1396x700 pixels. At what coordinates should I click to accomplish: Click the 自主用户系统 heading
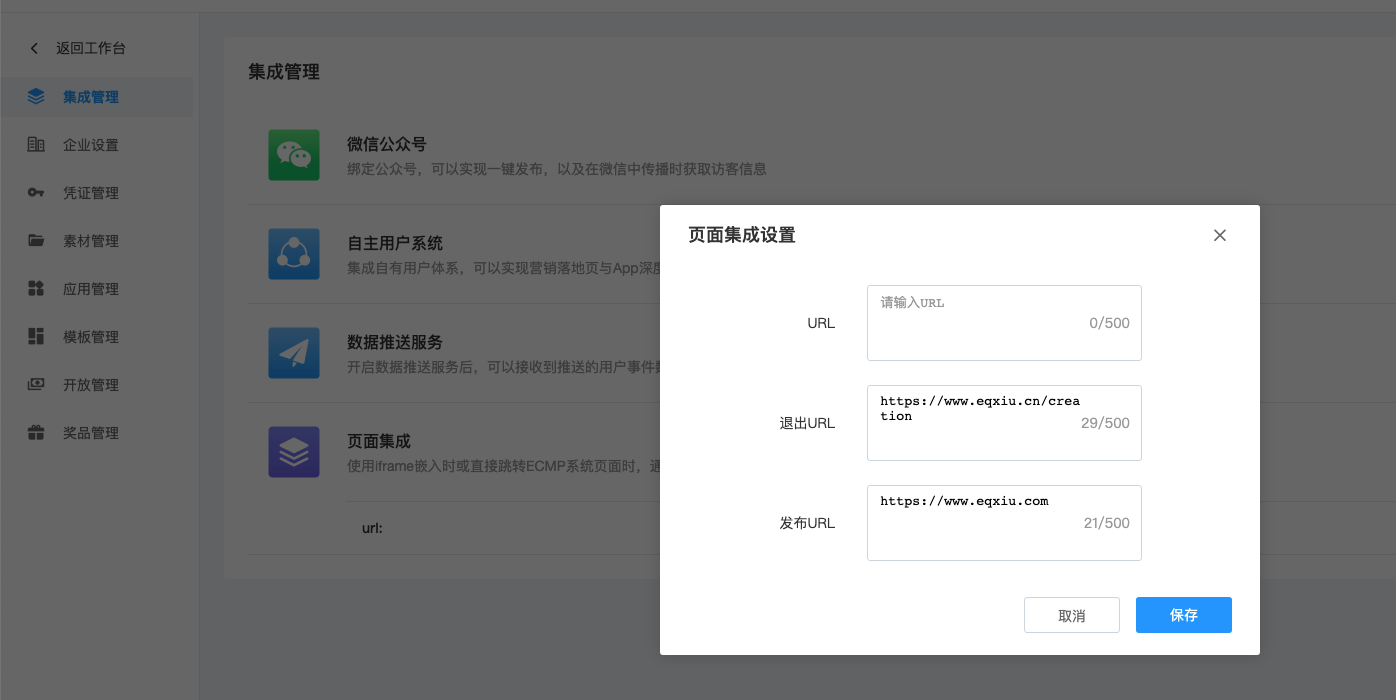click(x=395, y=244)
